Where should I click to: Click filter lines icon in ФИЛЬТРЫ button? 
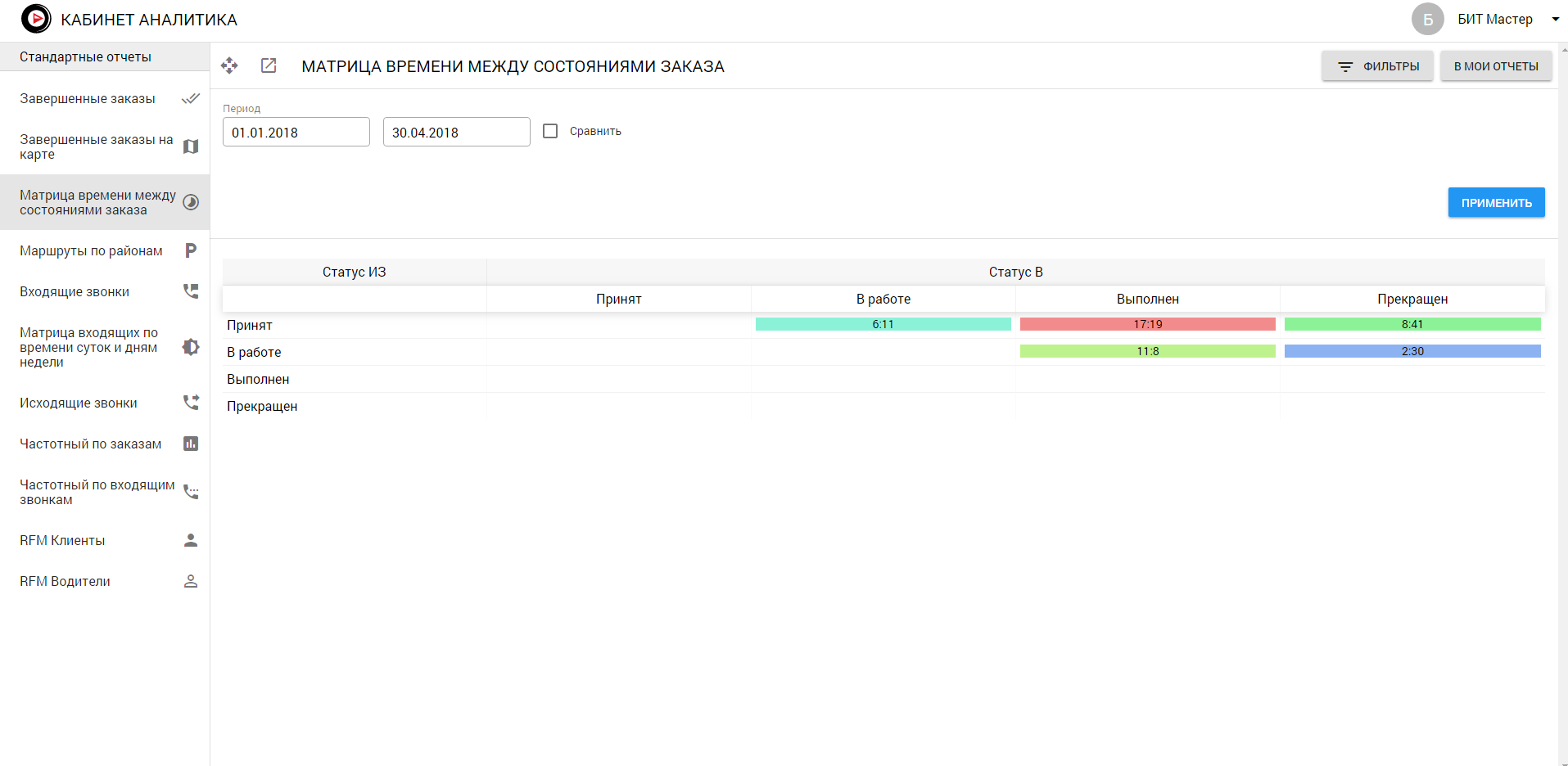click(1345, 66)
